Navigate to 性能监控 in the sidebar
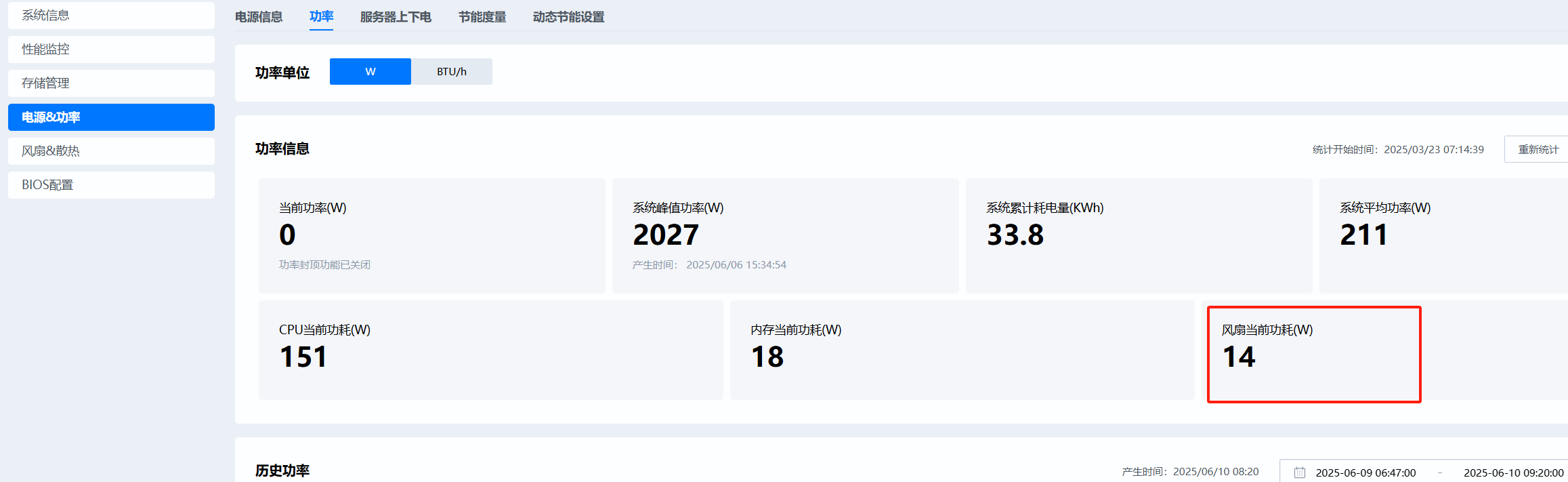Viewport: 1568px width, 482px height. pos(111,49)
